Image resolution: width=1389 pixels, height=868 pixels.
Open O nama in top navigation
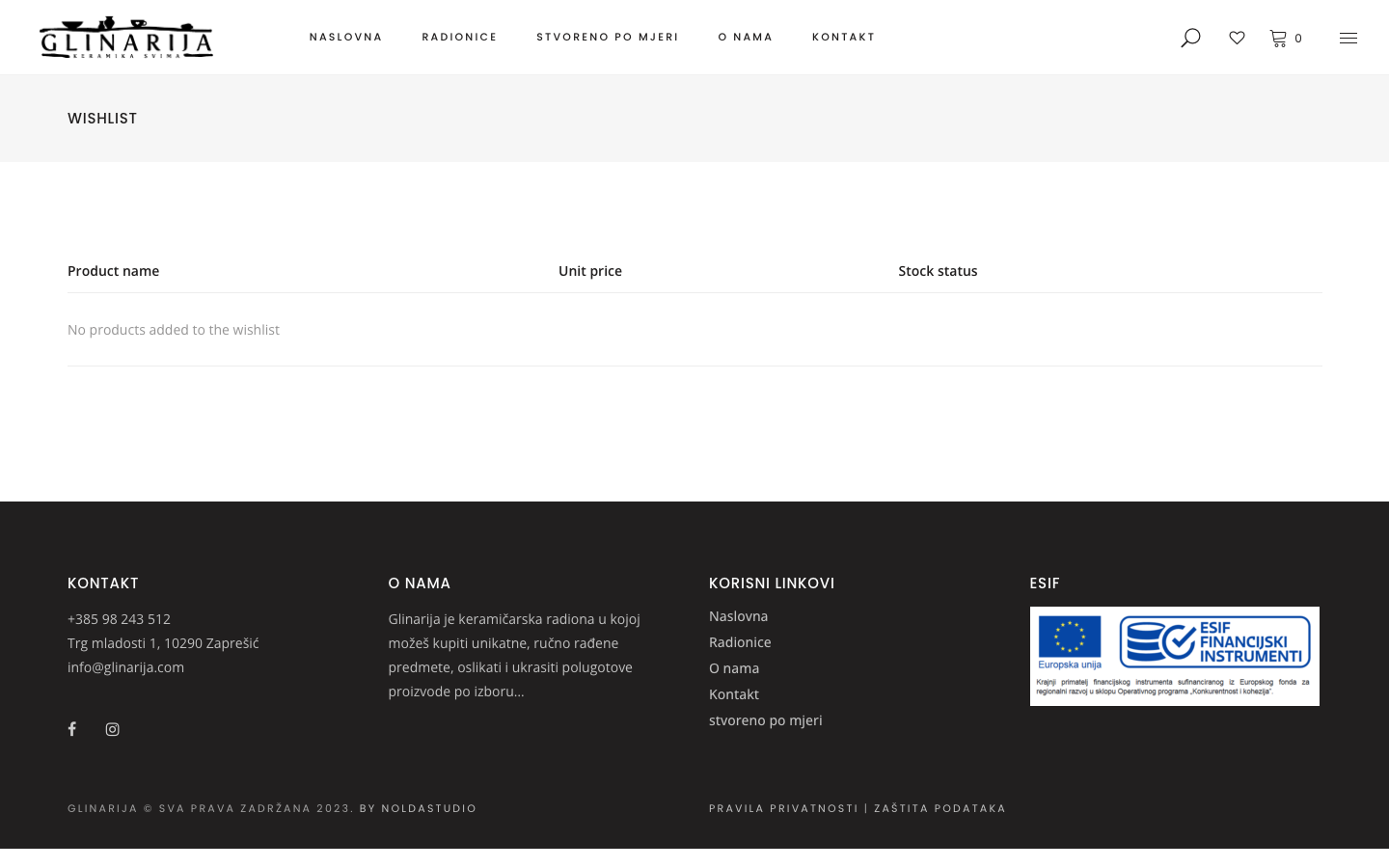(x=745, y=38)
